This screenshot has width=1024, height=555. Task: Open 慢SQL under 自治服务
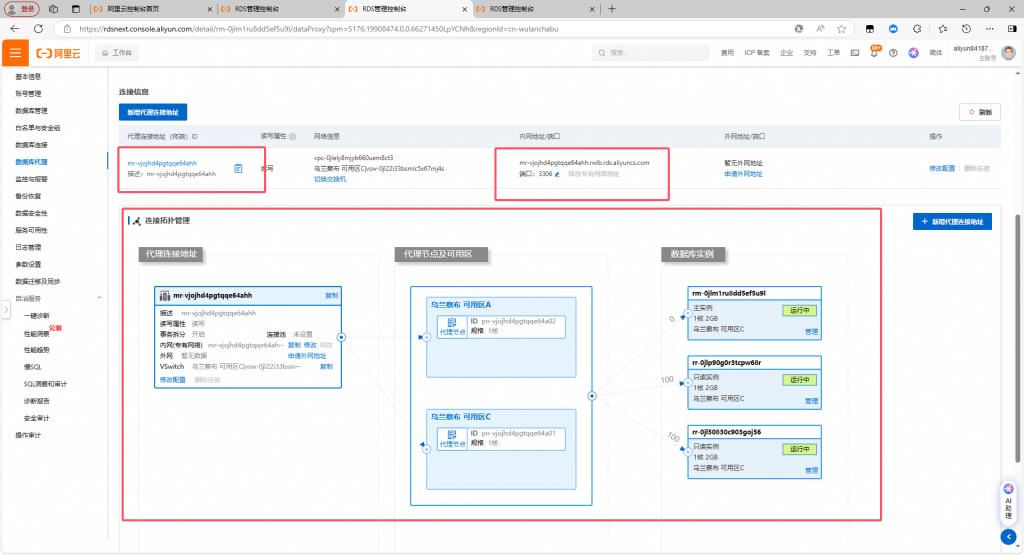32,366
